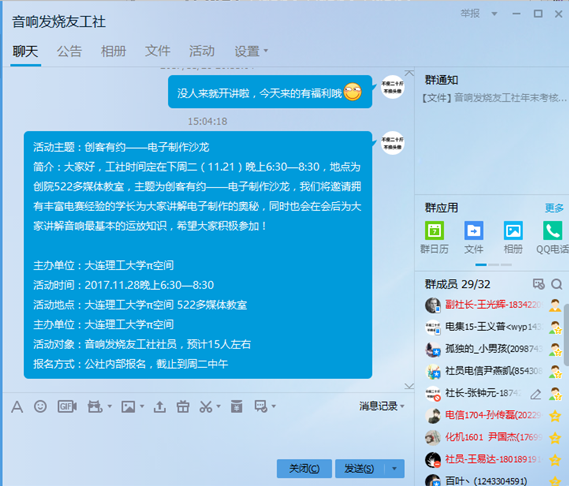Select member 百叶丶(1243304591)
The width and height of the screenshot is (569, 486).
(x=494, y=481)
